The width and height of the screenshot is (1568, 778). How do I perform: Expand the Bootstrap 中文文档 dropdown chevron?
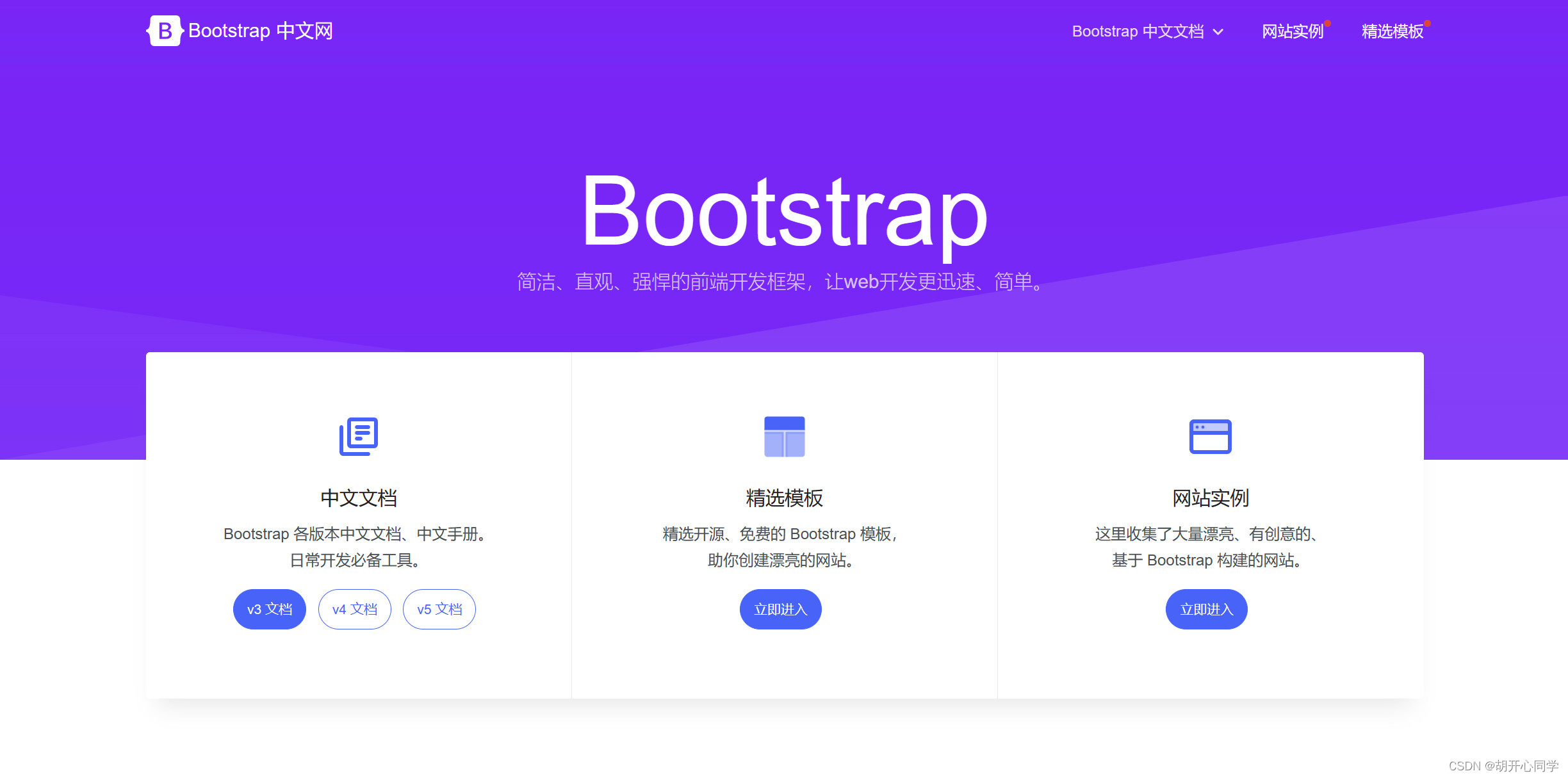click(1218, 31)
